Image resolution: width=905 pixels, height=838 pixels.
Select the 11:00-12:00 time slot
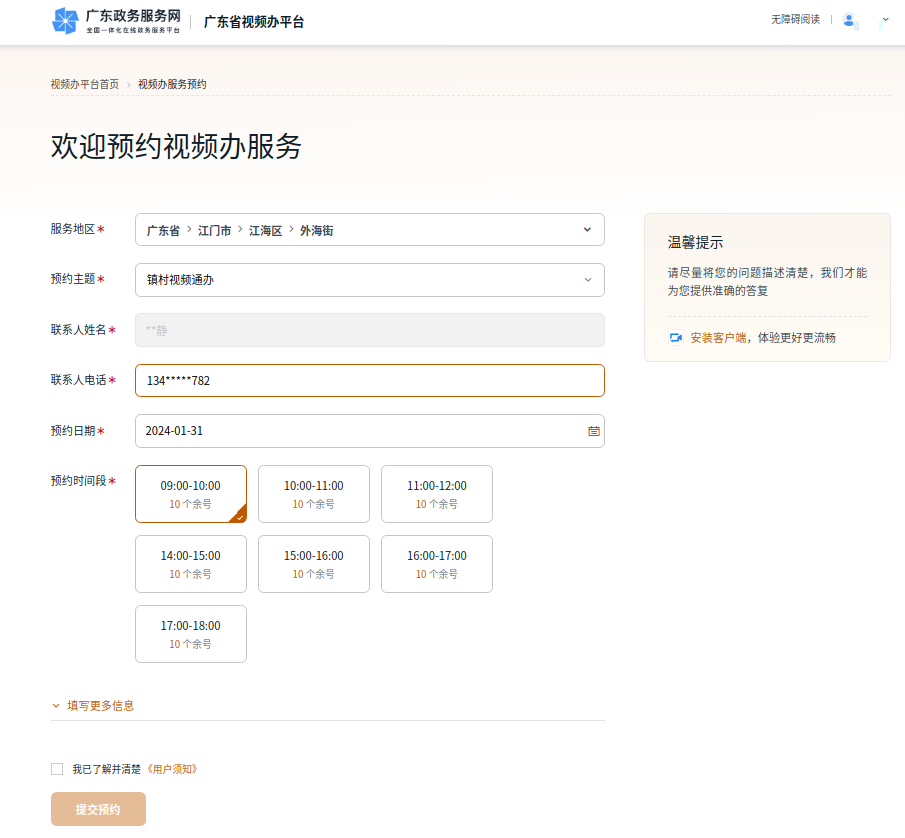click(437, 494)
